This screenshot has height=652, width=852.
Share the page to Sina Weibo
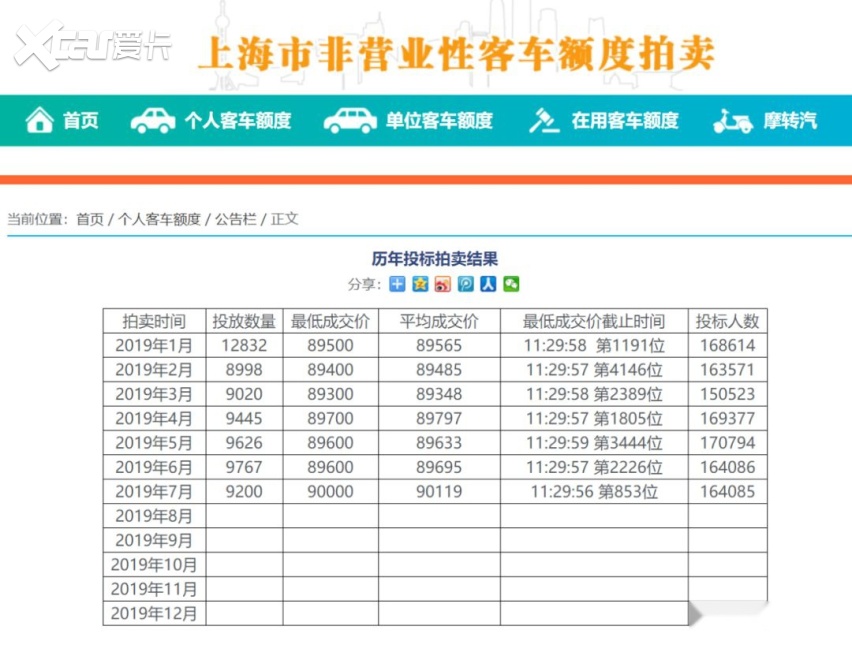point(443,284)
